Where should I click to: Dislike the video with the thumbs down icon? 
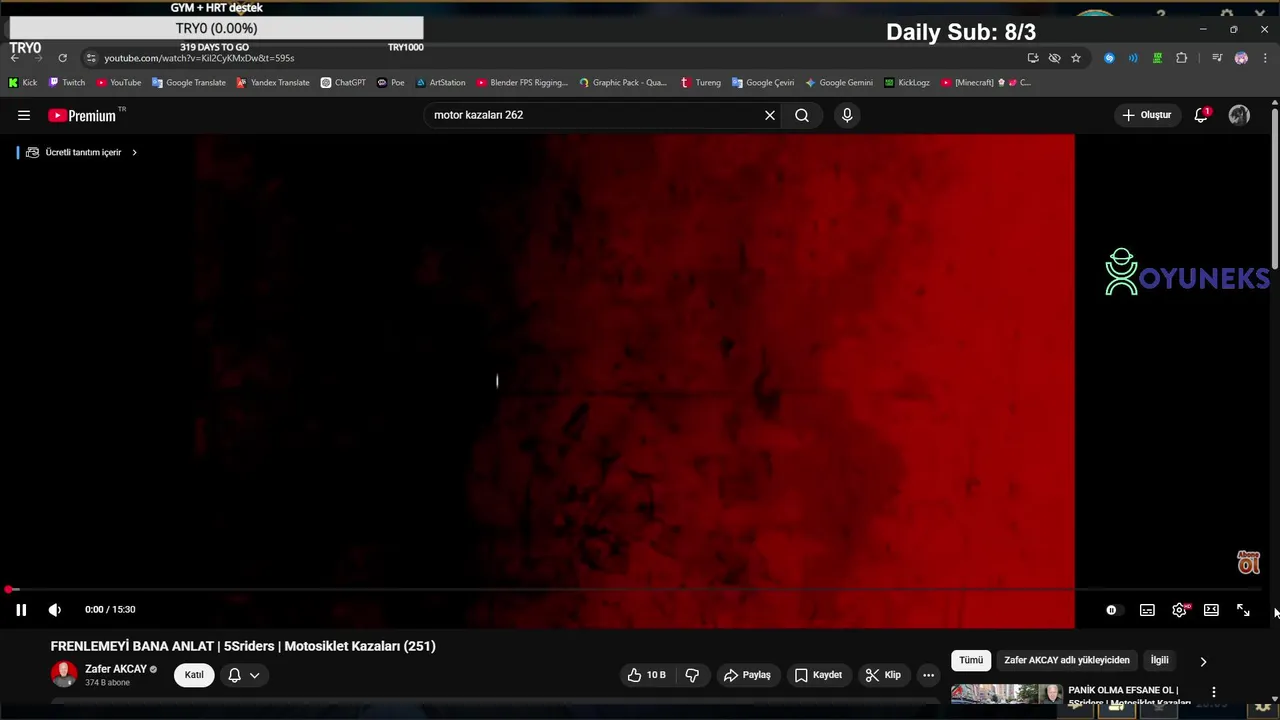coord(692,675)
